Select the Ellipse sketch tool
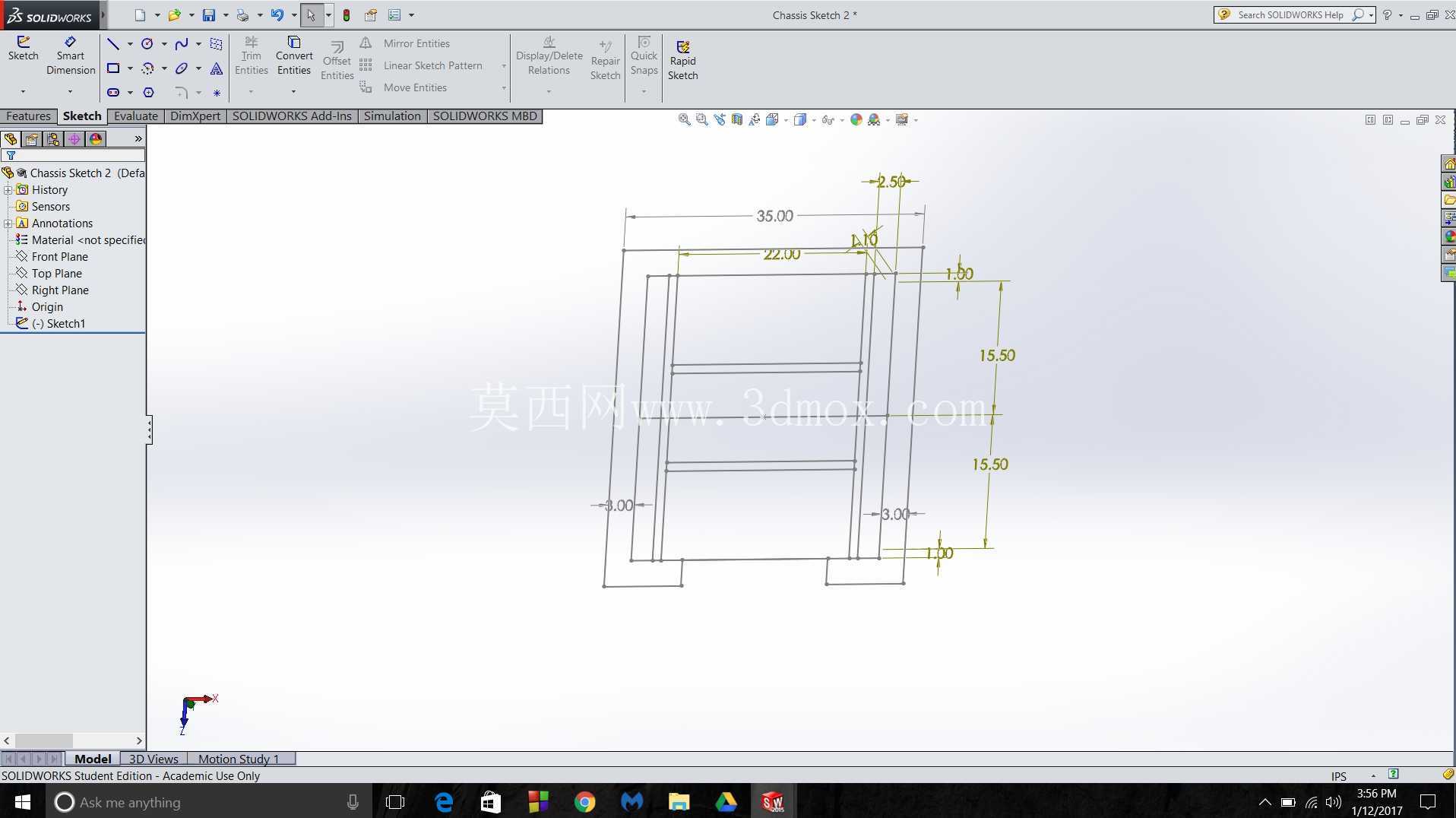Image resolution: width=1456 pixels, height=818 pixels. [x=182, y=68]
